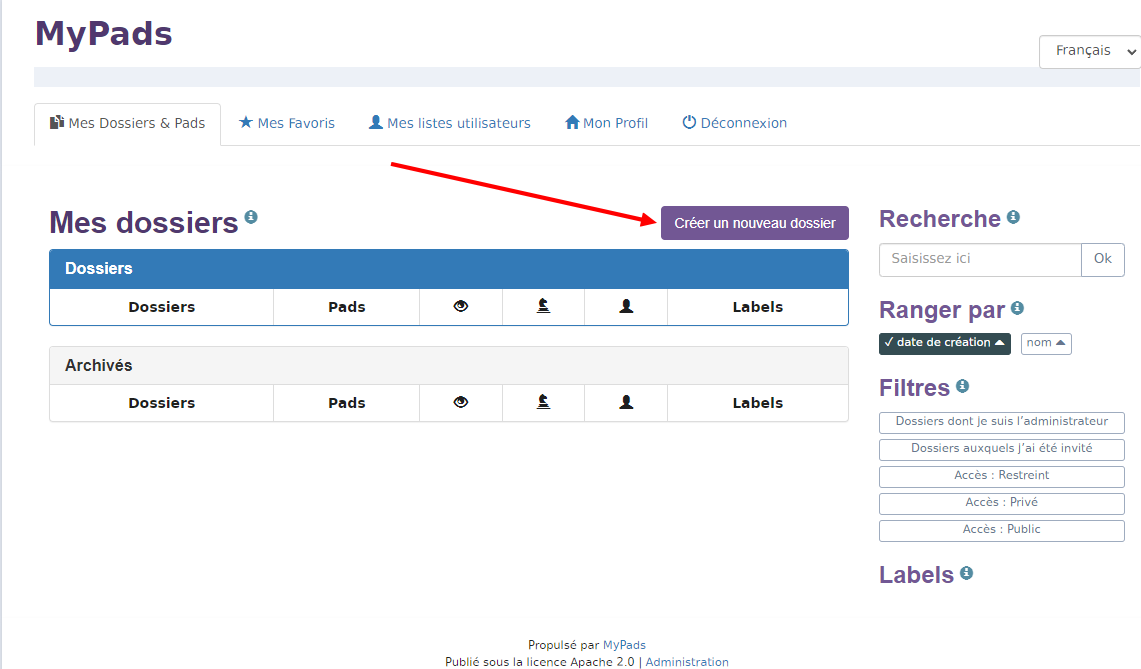Sort folders by nom
The height and width of the screenshot is (669, 1141).
click(1046, 343)
